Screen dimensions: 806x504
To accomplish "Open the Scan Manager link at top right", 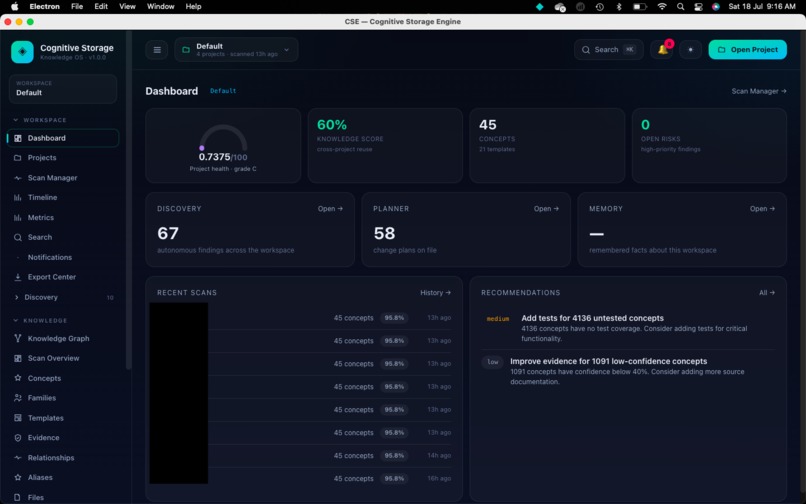I will (759, 91).
